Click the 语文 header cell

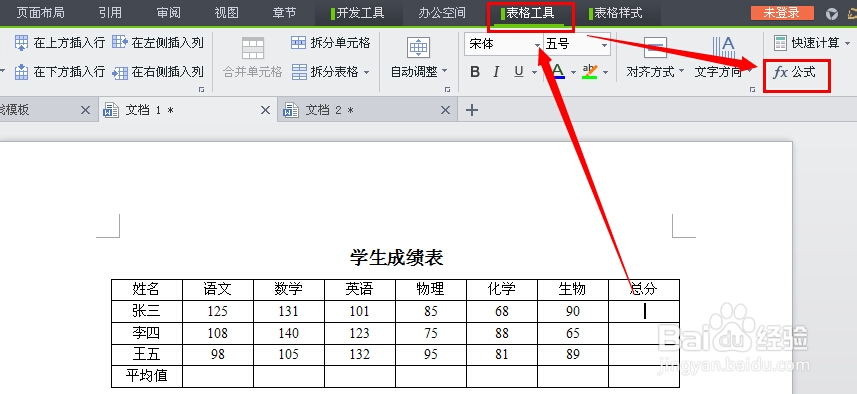(218, 289)
